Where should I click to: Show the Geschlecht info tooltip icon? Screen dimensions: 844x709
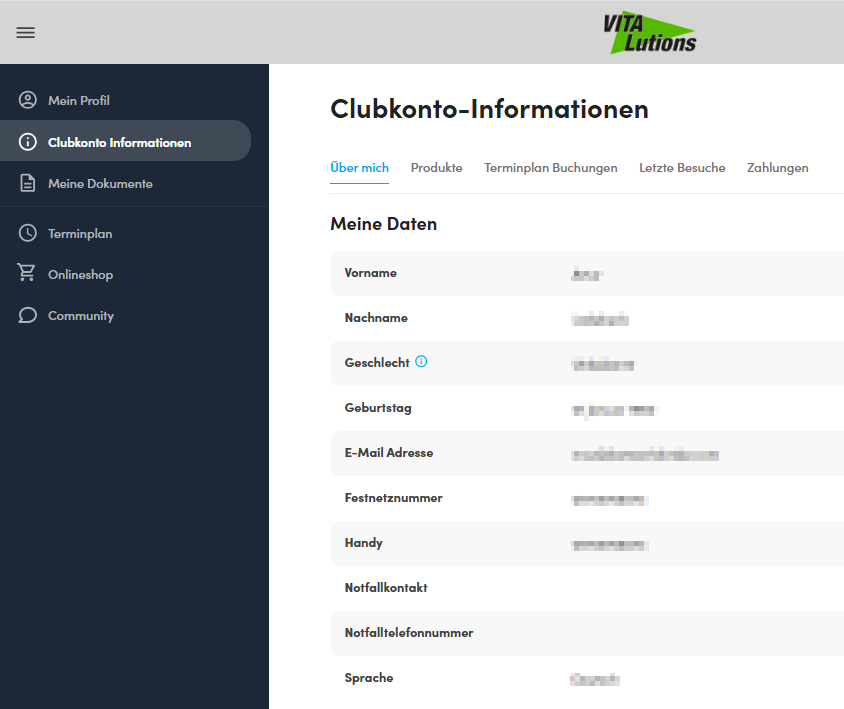(420, 362)
